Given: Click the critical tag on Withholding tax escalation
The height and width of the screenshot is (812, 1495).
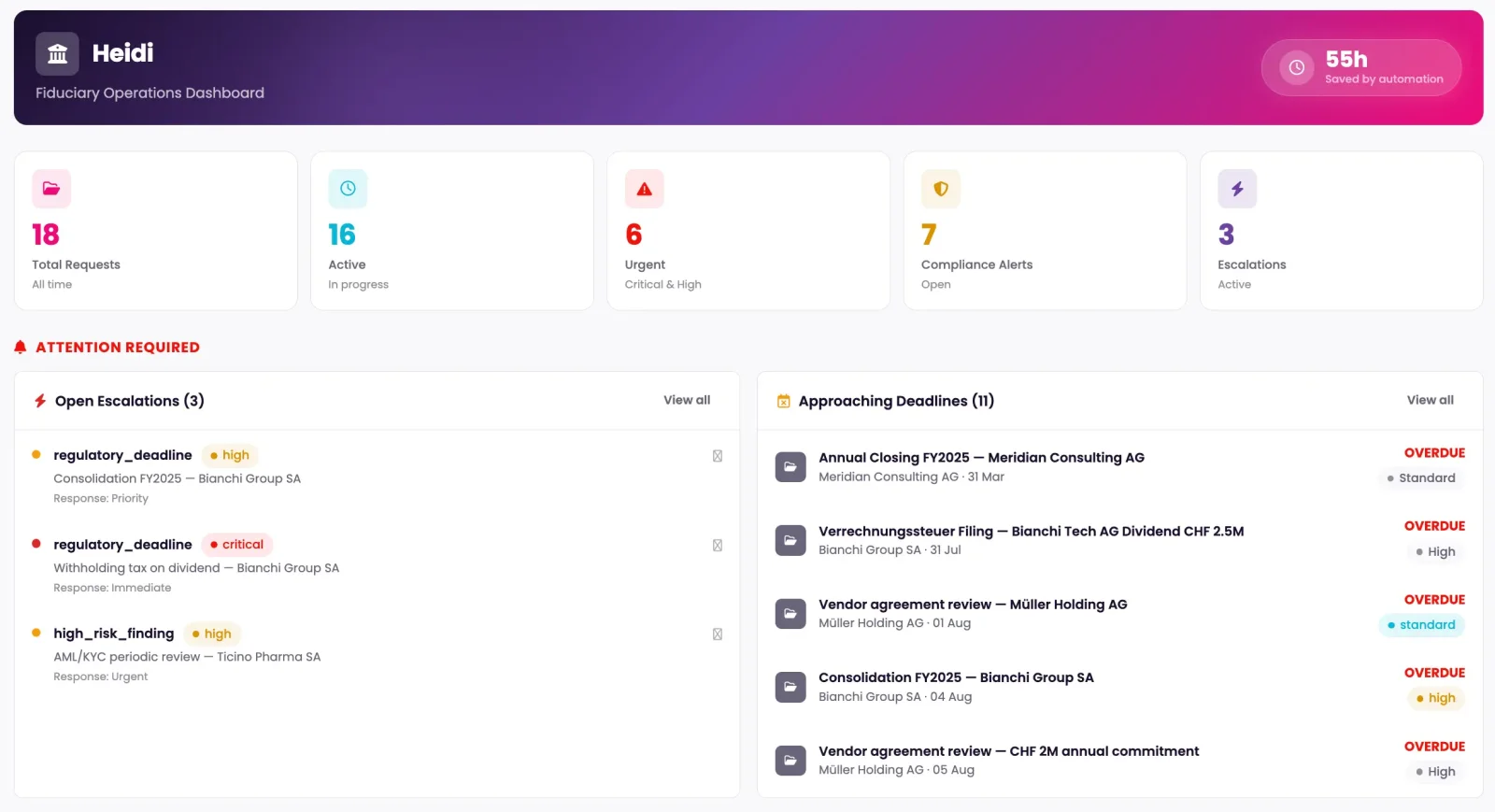Looking at the screenshot, I should [237, 545].
